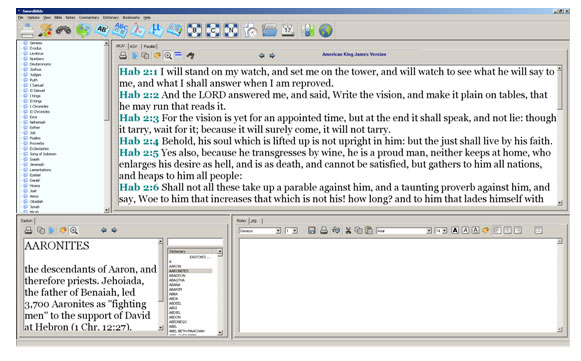Click the open colorful book icon
Screen dimensions: 581x361
[x=175, y=30]
